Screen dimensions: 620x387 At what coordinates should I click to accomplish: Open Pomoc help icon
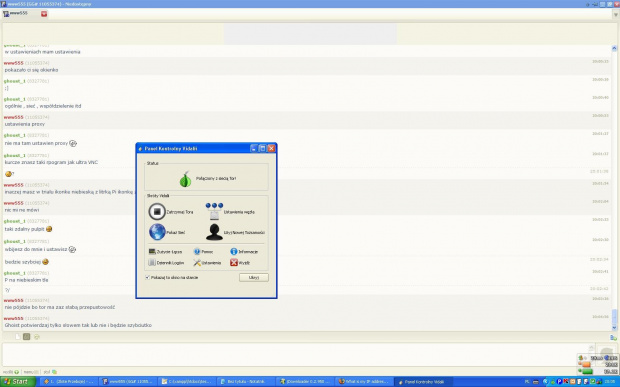coord(197,251)
